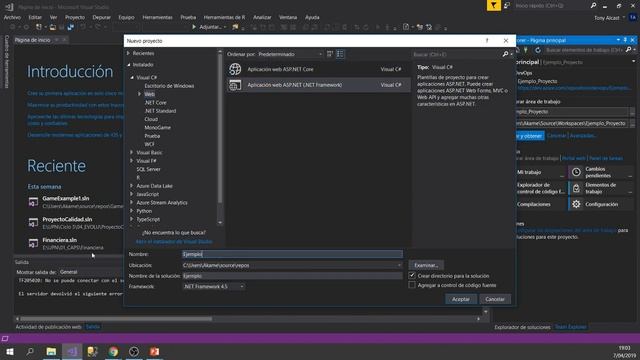Open the notifications flag icon in title bar
Viewport: 640px width, 360px height.
(x=493, y=5)
